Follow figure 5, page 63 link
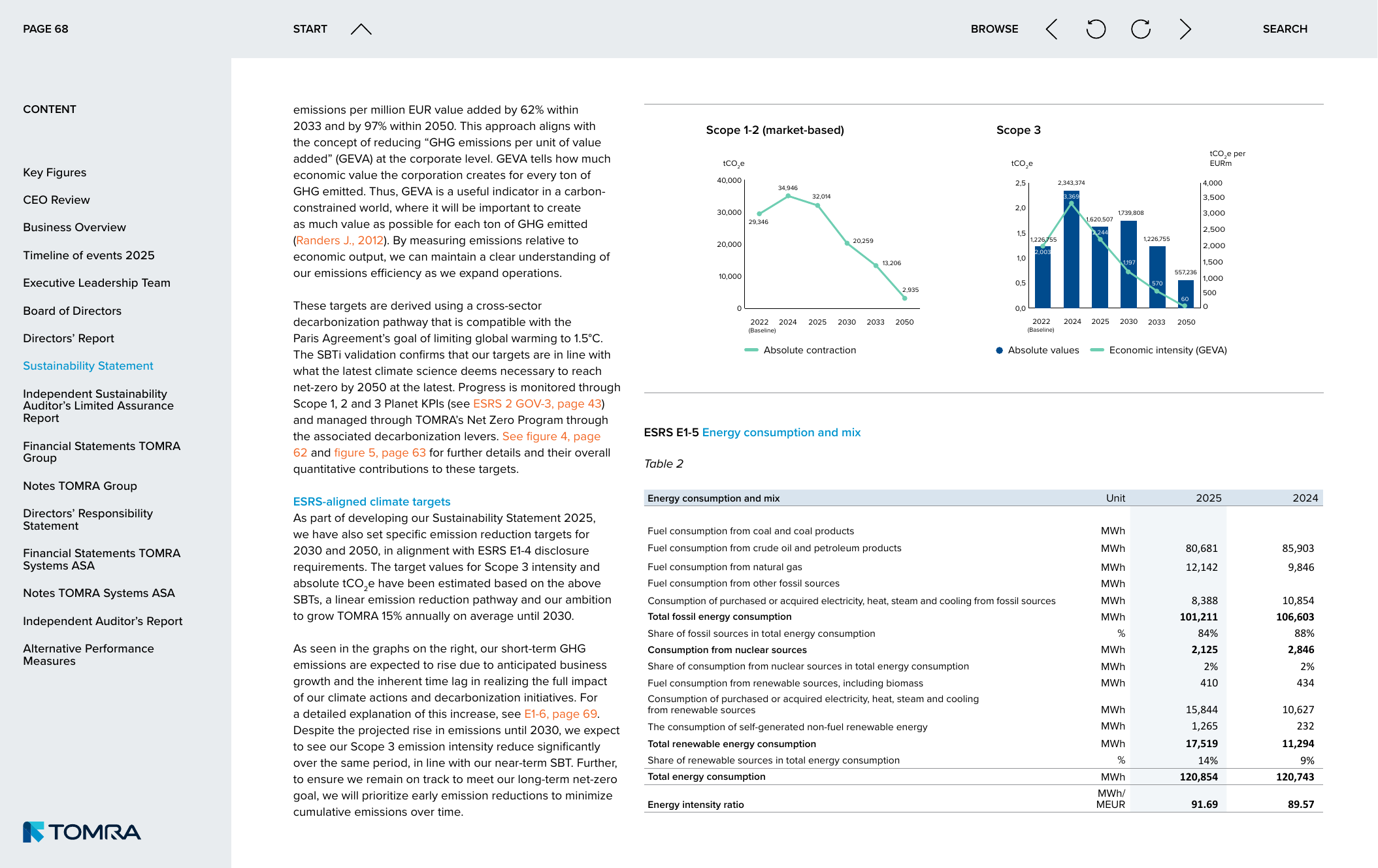Image resolution: width=1378 pixels, height=868 pixels. click(380, 453)
